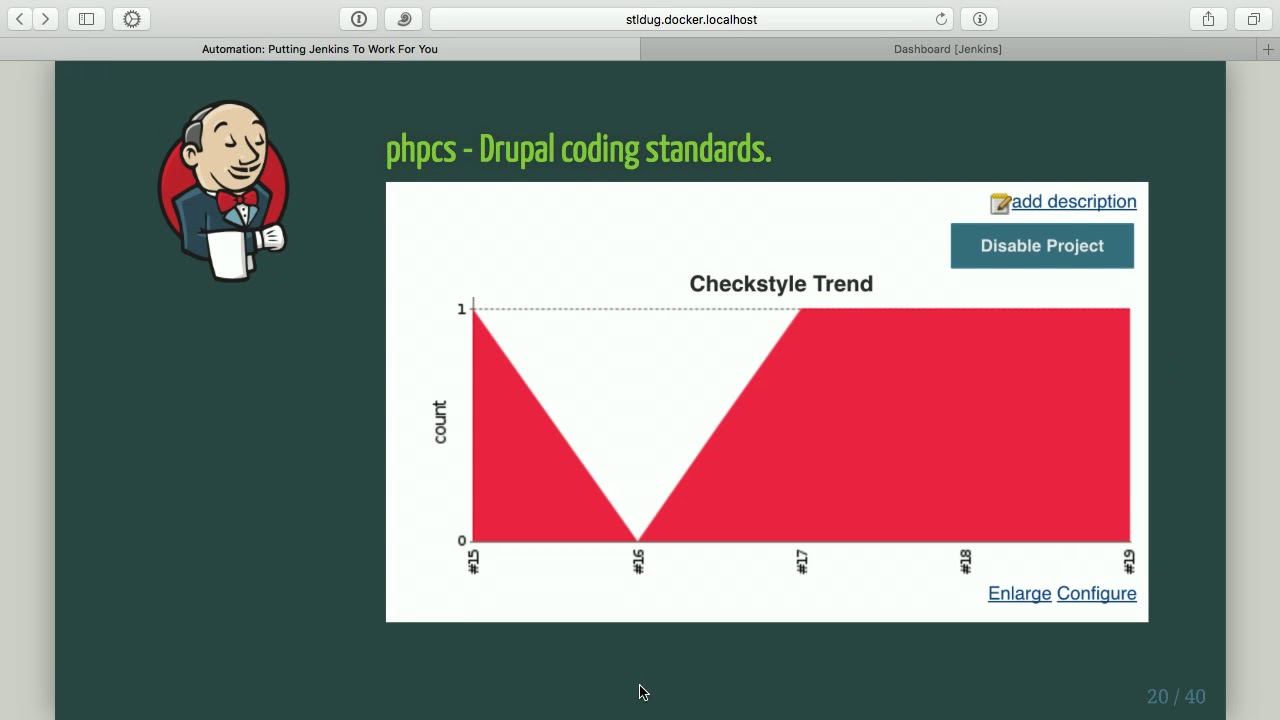Open the Enlarge link under chart
Image resolution: width=1280 pixels, height=720 pixels.
(1019, 594)
